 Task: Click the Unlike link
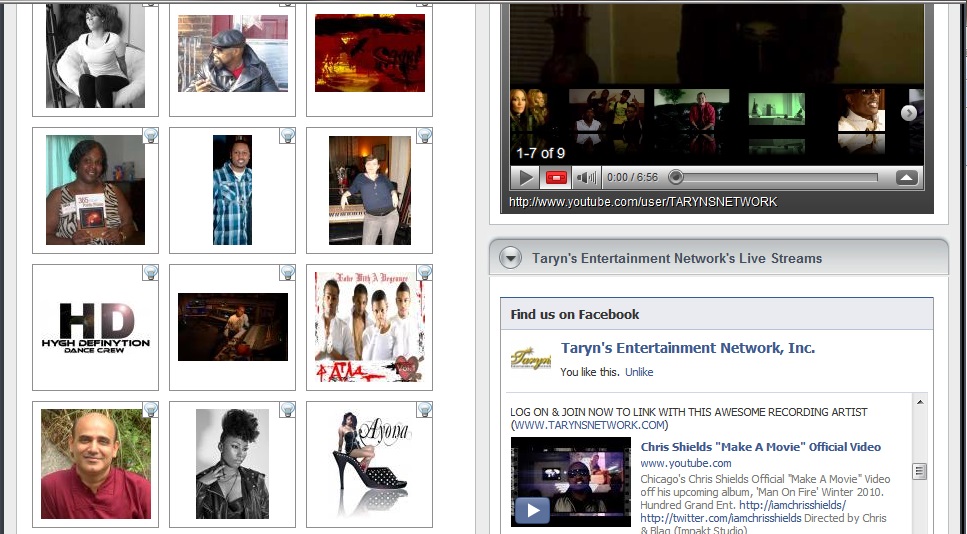pos(639,372)
